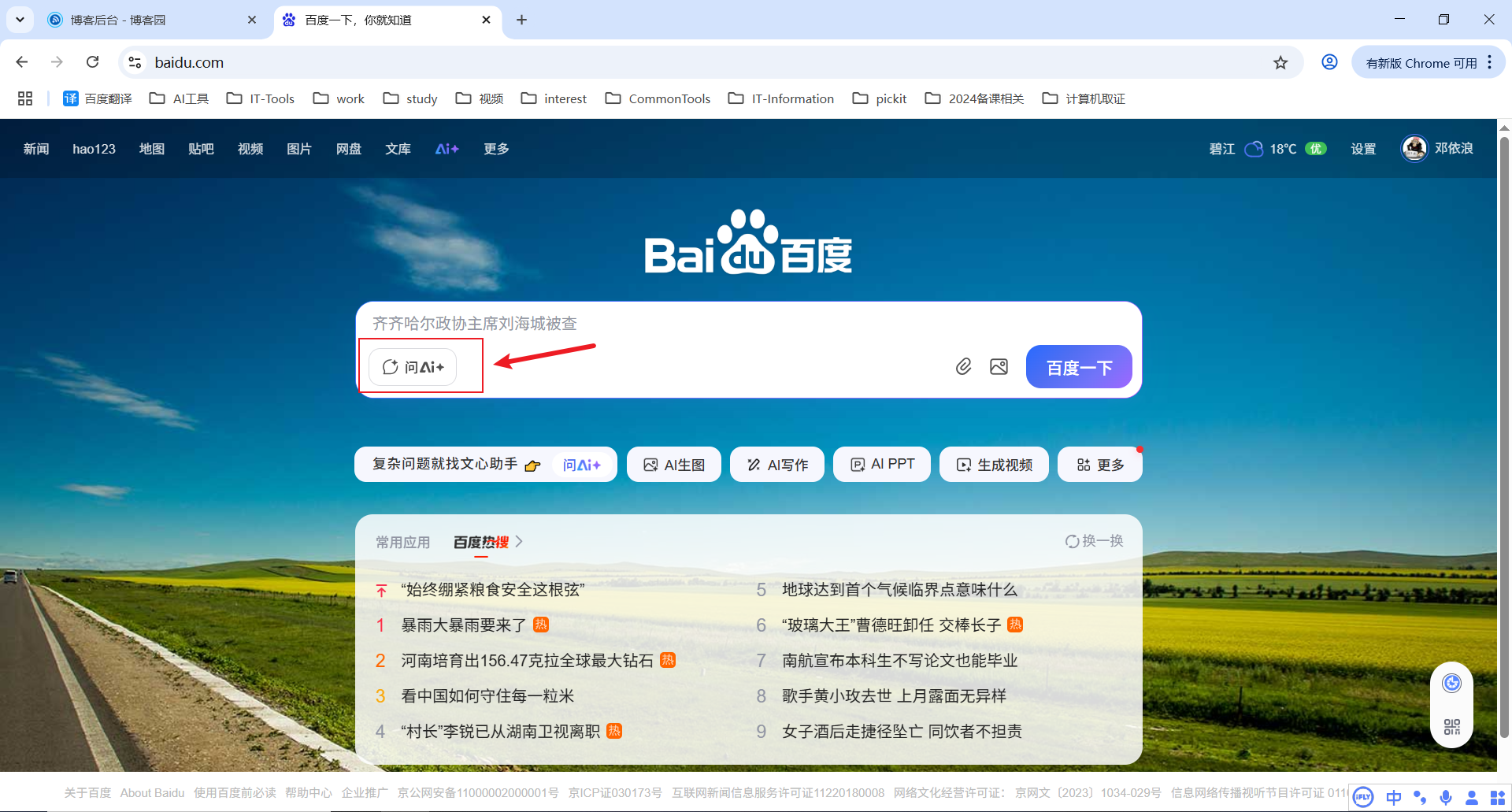Open the AI工具 bookmark folder
This screenshot has height=812, width=1512.
(180, 98)
